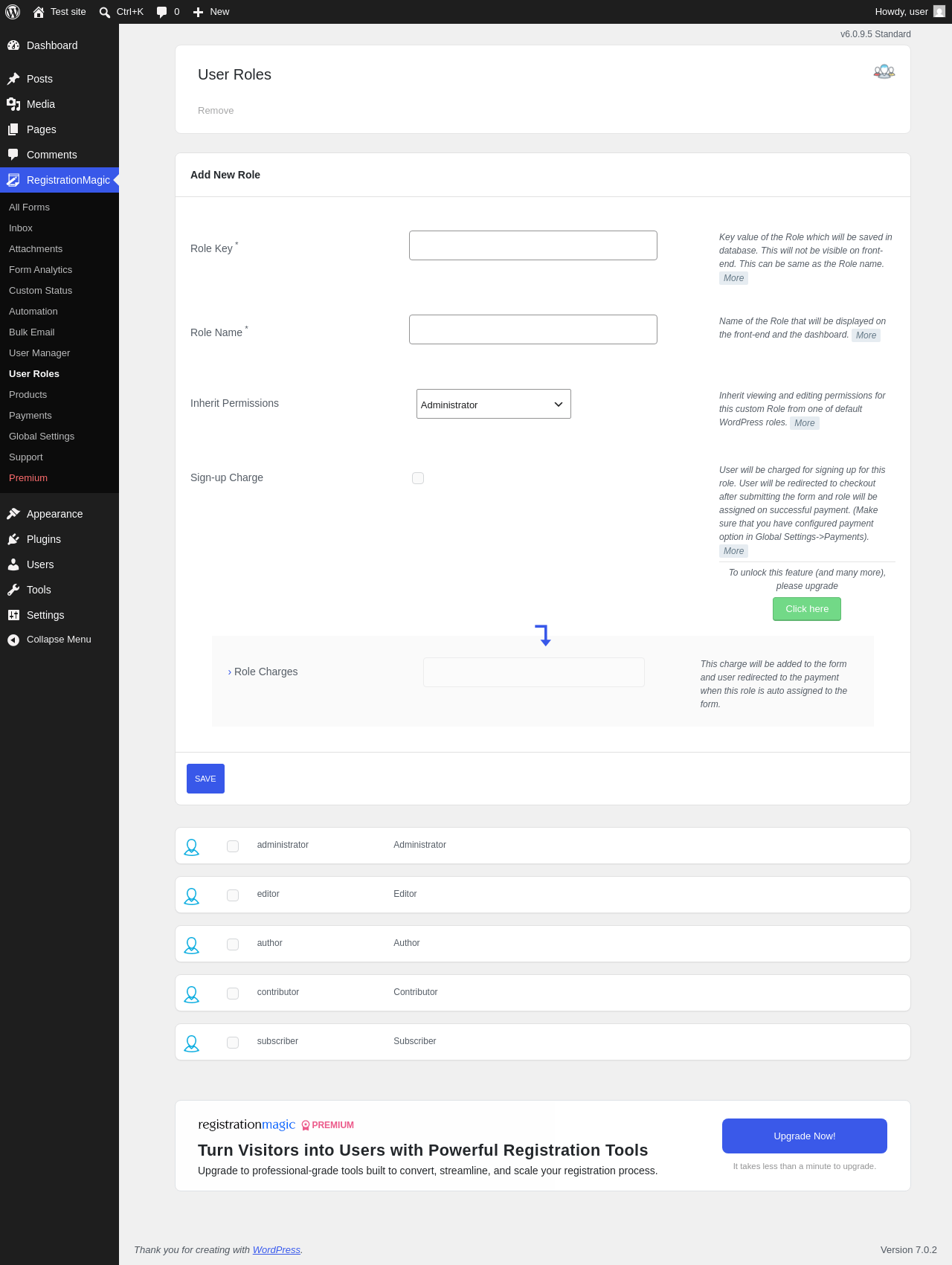Screen dimensions: 952x1265
Task: Open Bulk Email submenu item
Action: pos(32,332)
